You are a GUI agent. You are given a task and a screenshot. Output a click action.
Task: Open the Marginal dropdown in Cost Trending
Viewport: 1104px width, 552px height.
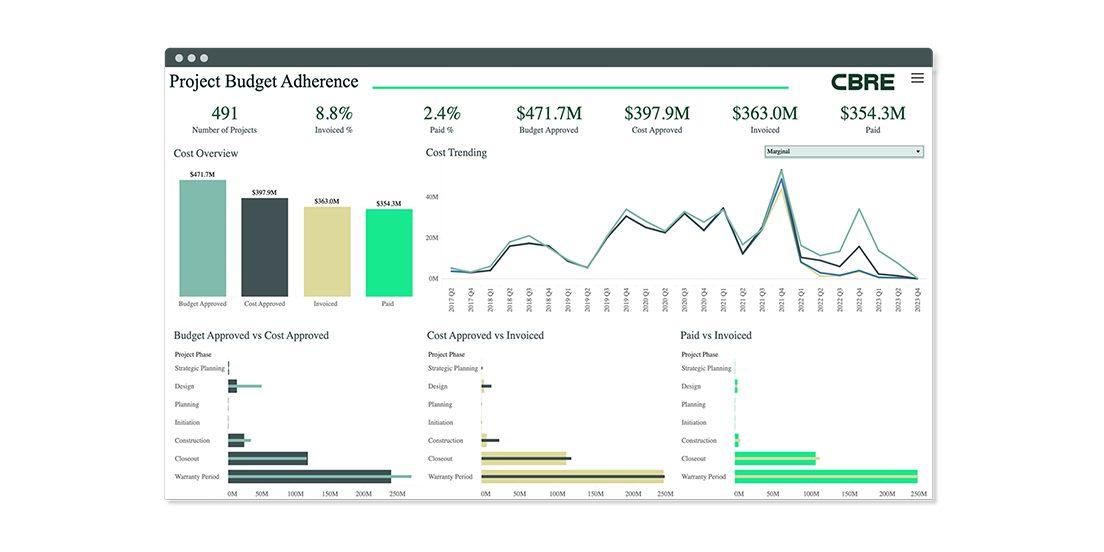pos(843,152)
